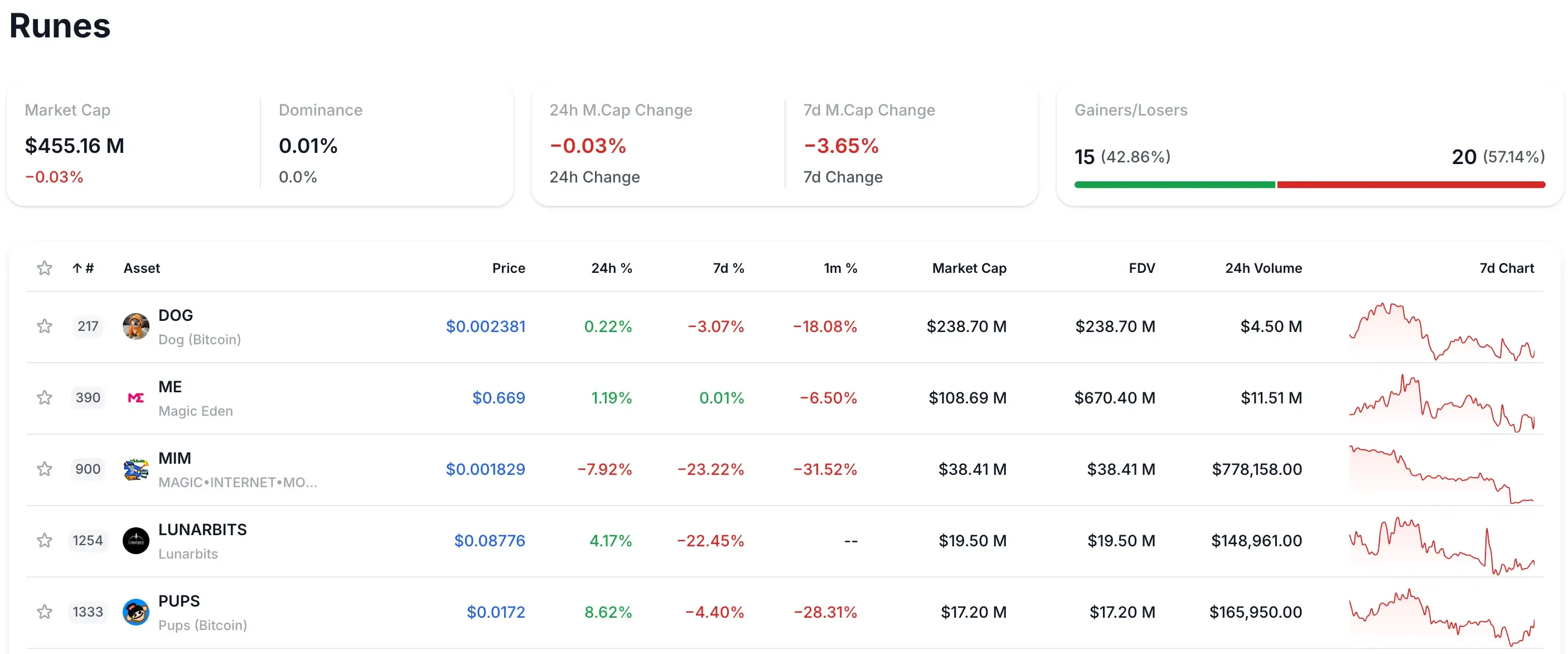Star the ME Magic Eden row
The image size is (1568, 654).
45,398
